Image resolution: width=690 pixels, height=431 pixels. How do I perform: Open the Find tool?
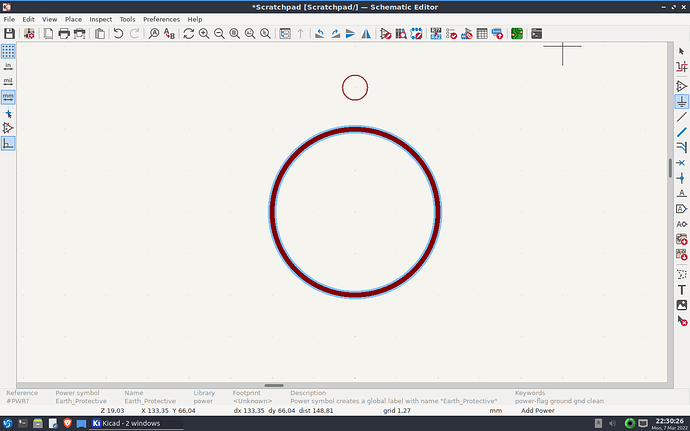point(154,33)
